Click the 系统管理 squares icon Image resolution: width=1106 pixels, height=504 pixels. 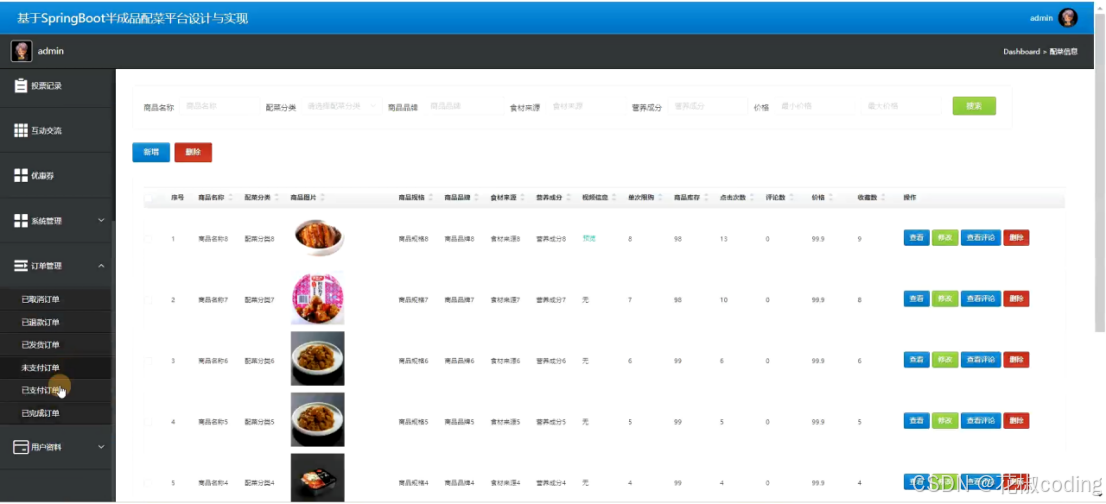point(20,221)
